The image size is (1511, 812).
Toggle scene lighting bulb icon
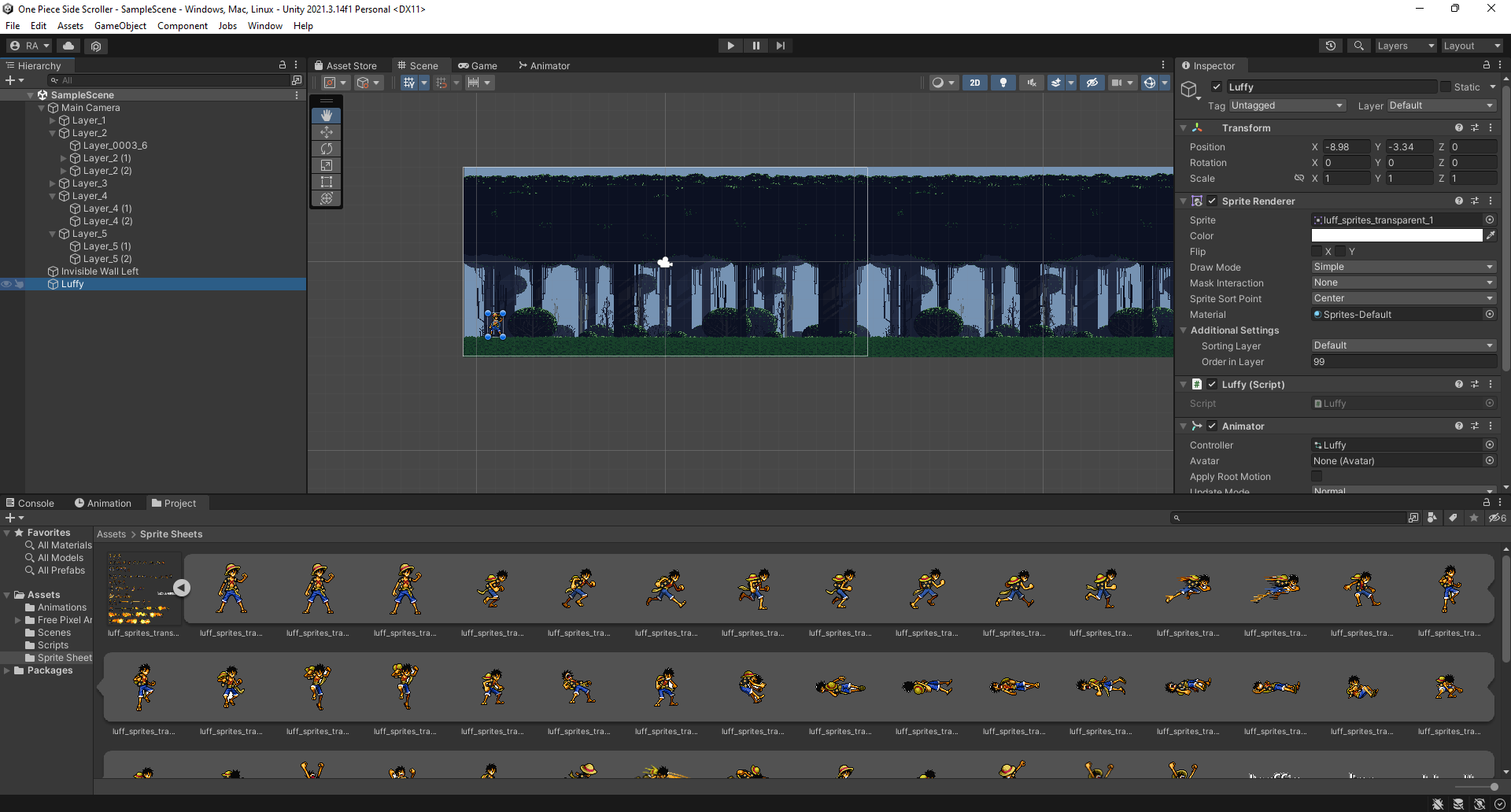pyautogui.click(x=1003, y=83)
